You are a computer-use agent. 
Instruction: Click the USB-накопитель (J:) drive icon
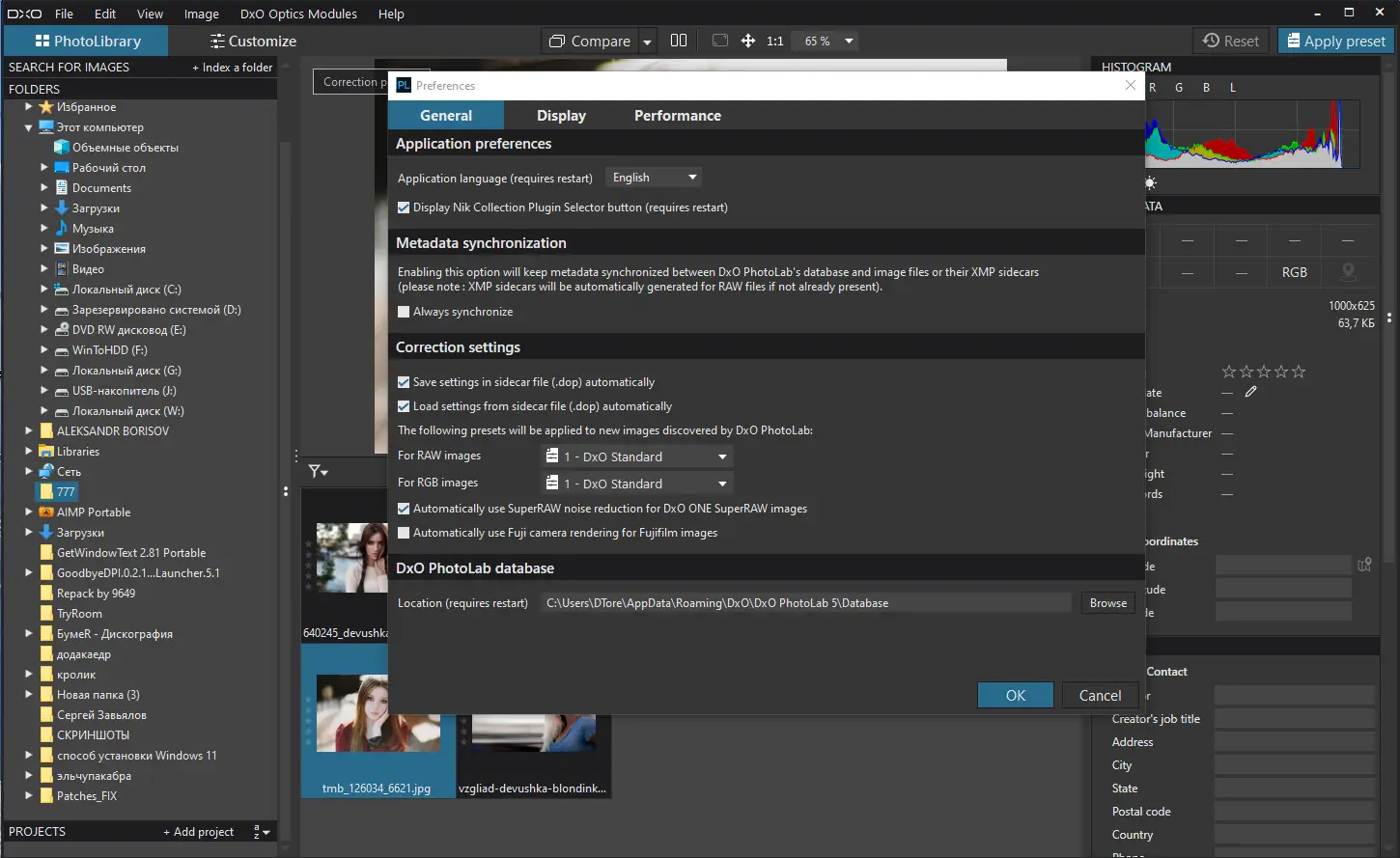tap(62, 391)
